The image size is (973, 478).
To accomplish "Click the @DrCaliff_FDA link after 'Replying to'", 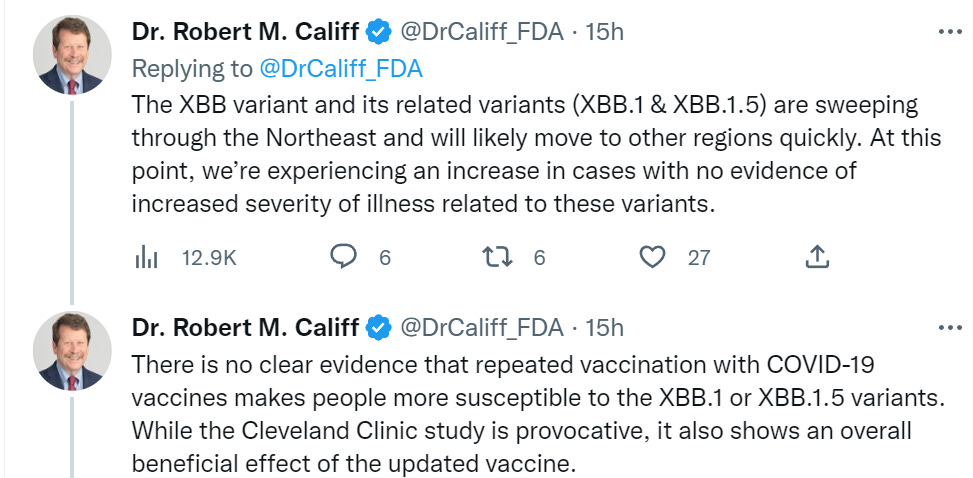I will [x=341, y=68].
